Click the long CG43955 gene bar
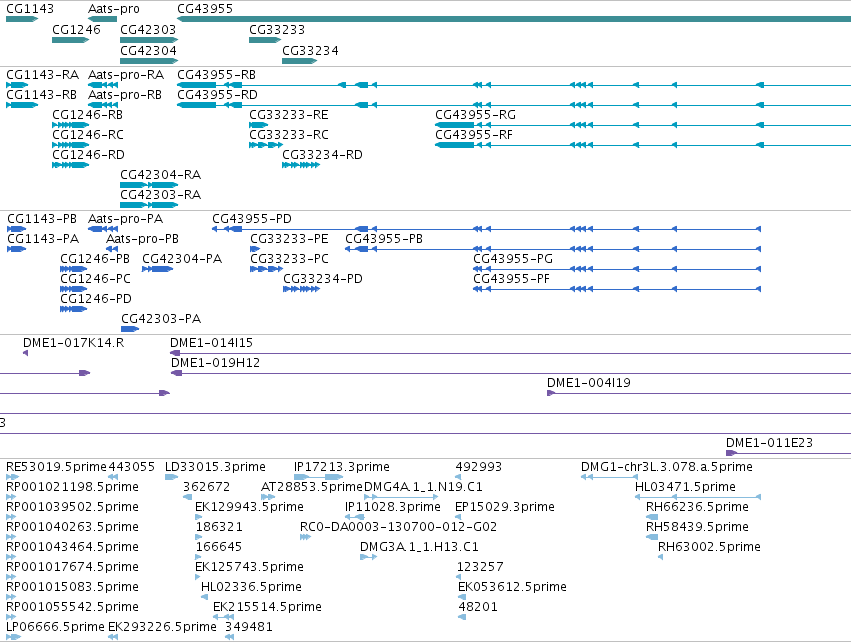Screen dimensions: 851x642 point(514,19)
